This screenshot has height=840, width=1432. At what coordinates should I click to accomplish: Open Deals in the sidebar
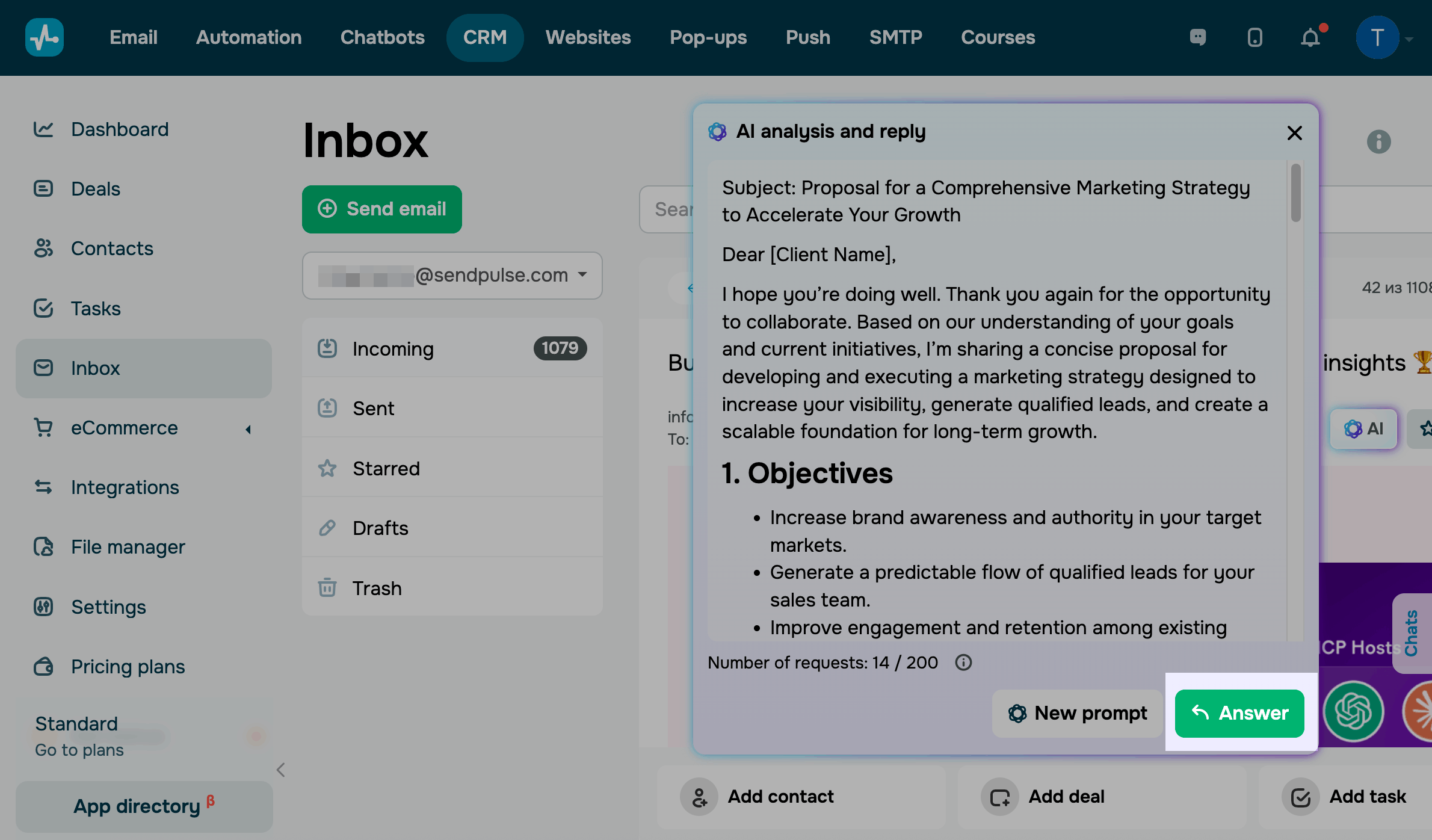coord(95,189)
